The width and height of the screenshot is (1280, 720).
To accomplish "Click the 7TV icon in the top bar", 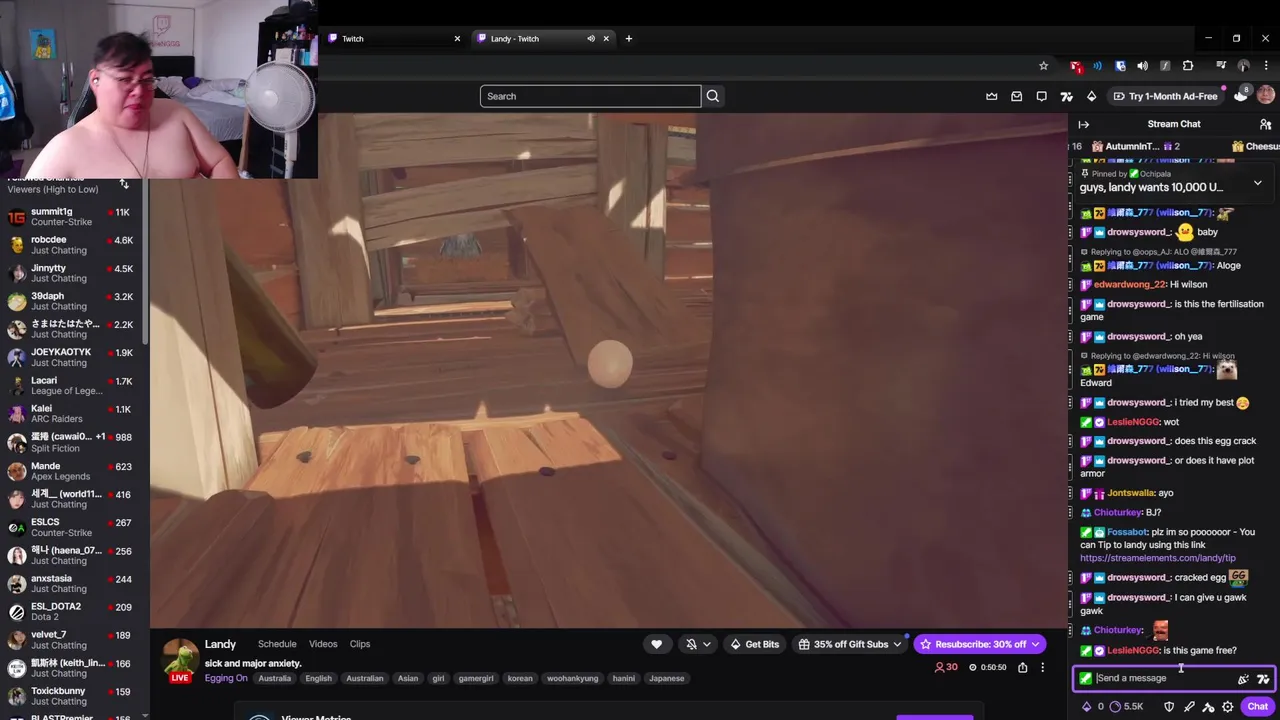I will tap(1067, 96).
